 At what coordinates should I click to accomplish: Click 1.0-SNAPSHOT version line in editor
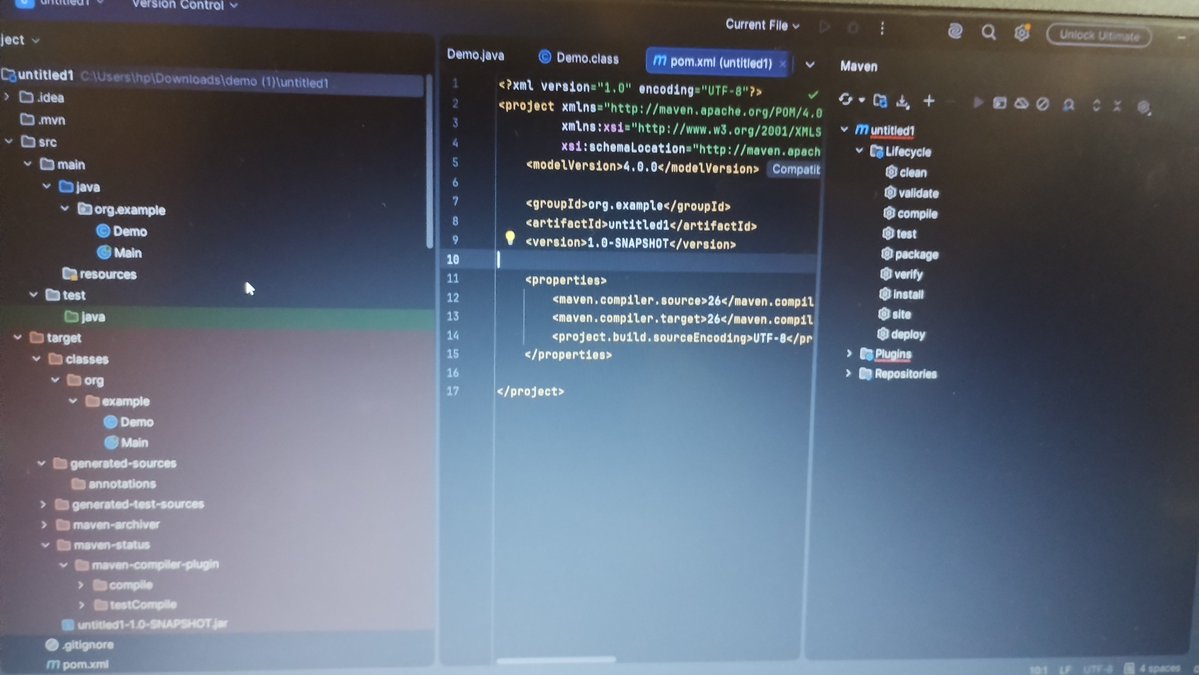coord(630,244)
